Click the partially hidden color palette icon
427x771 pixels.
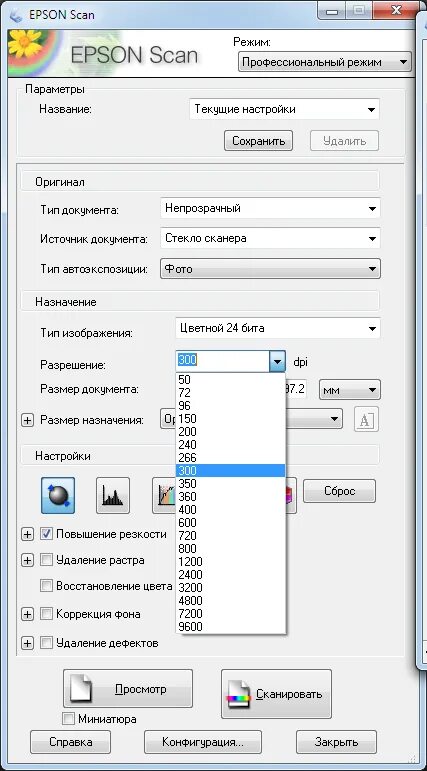tap(291, 495)
